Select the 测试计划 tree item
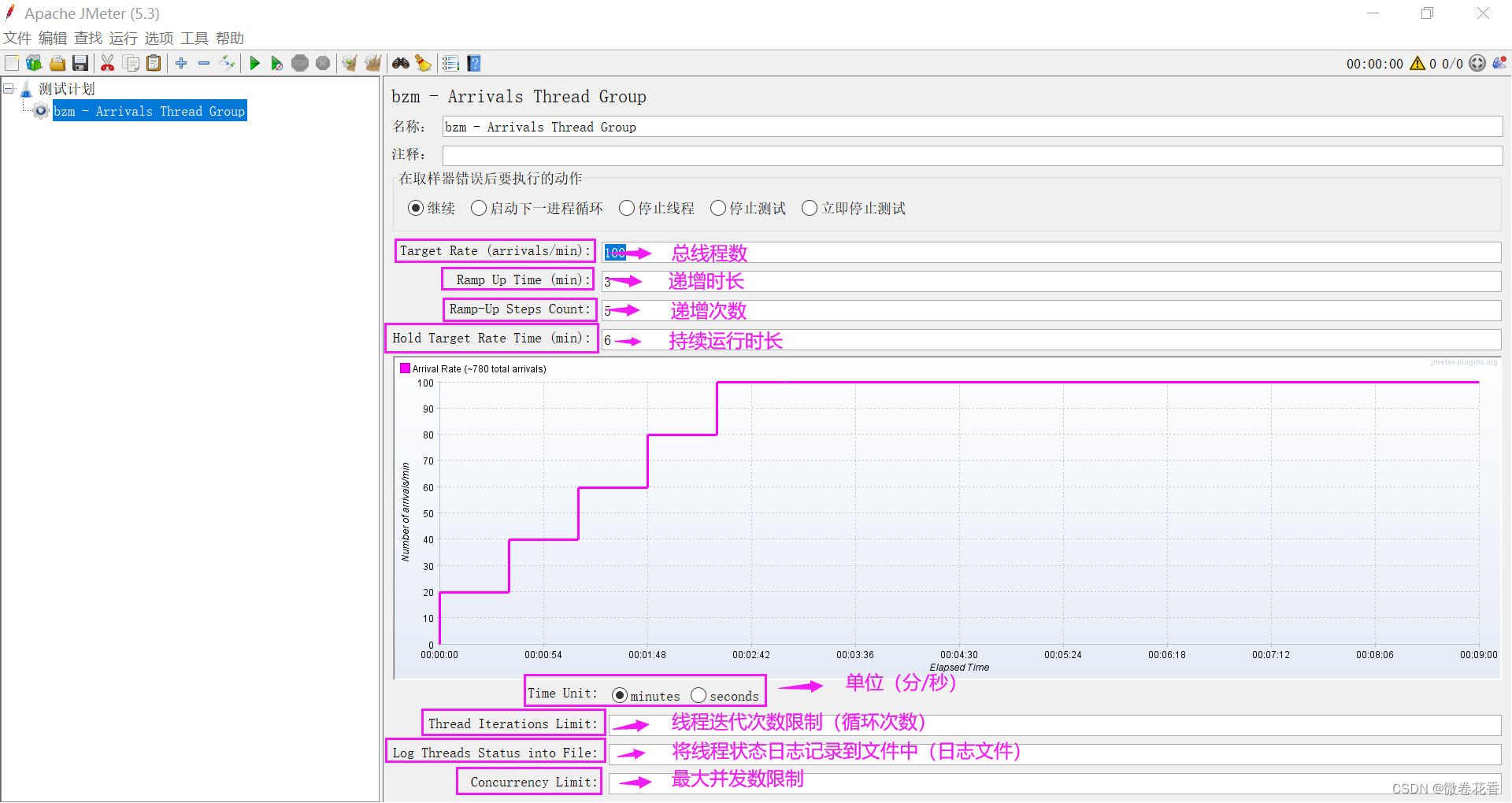 click(x=67, y=89)
